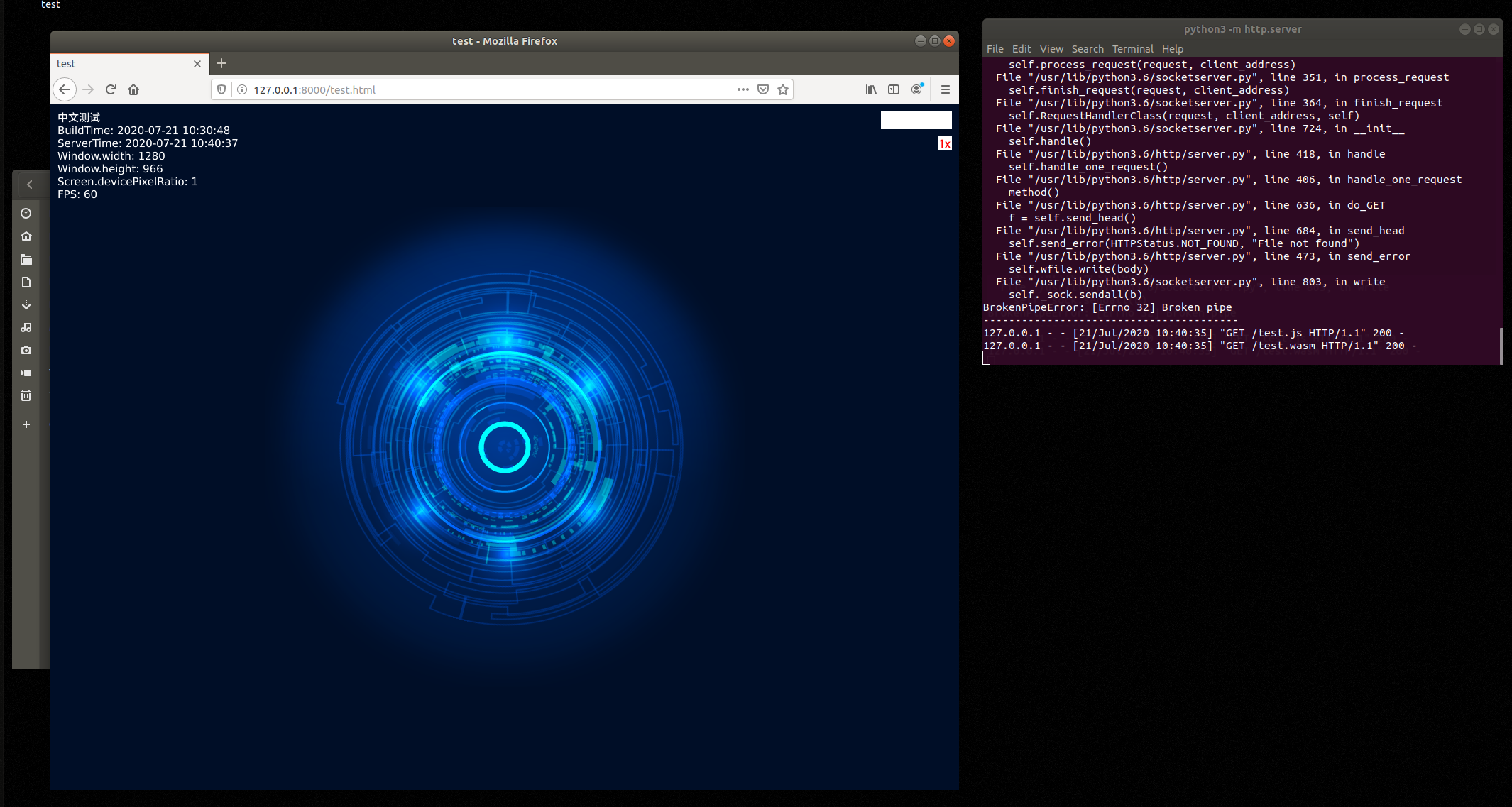Click the white input box on page
Screen dimensions: 1512x807
click(x=916, y=120)
